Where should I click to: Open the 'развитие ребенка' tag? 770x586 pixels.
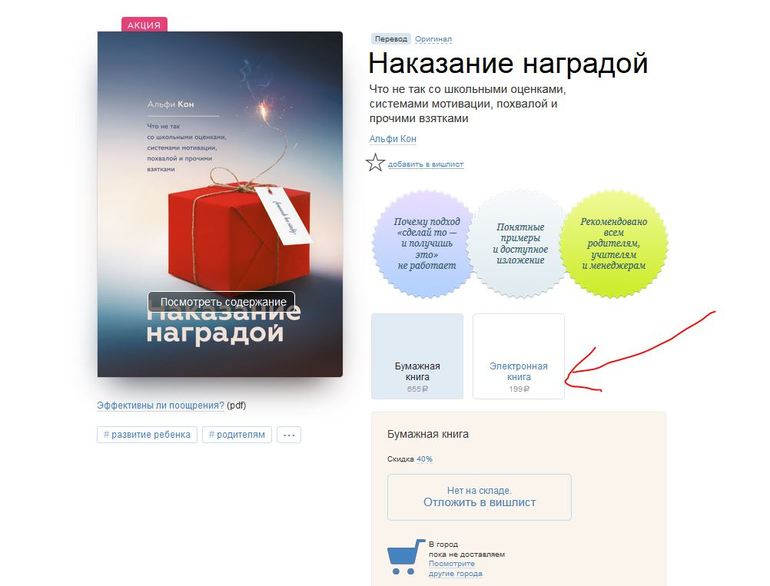(x=147, y=435)
